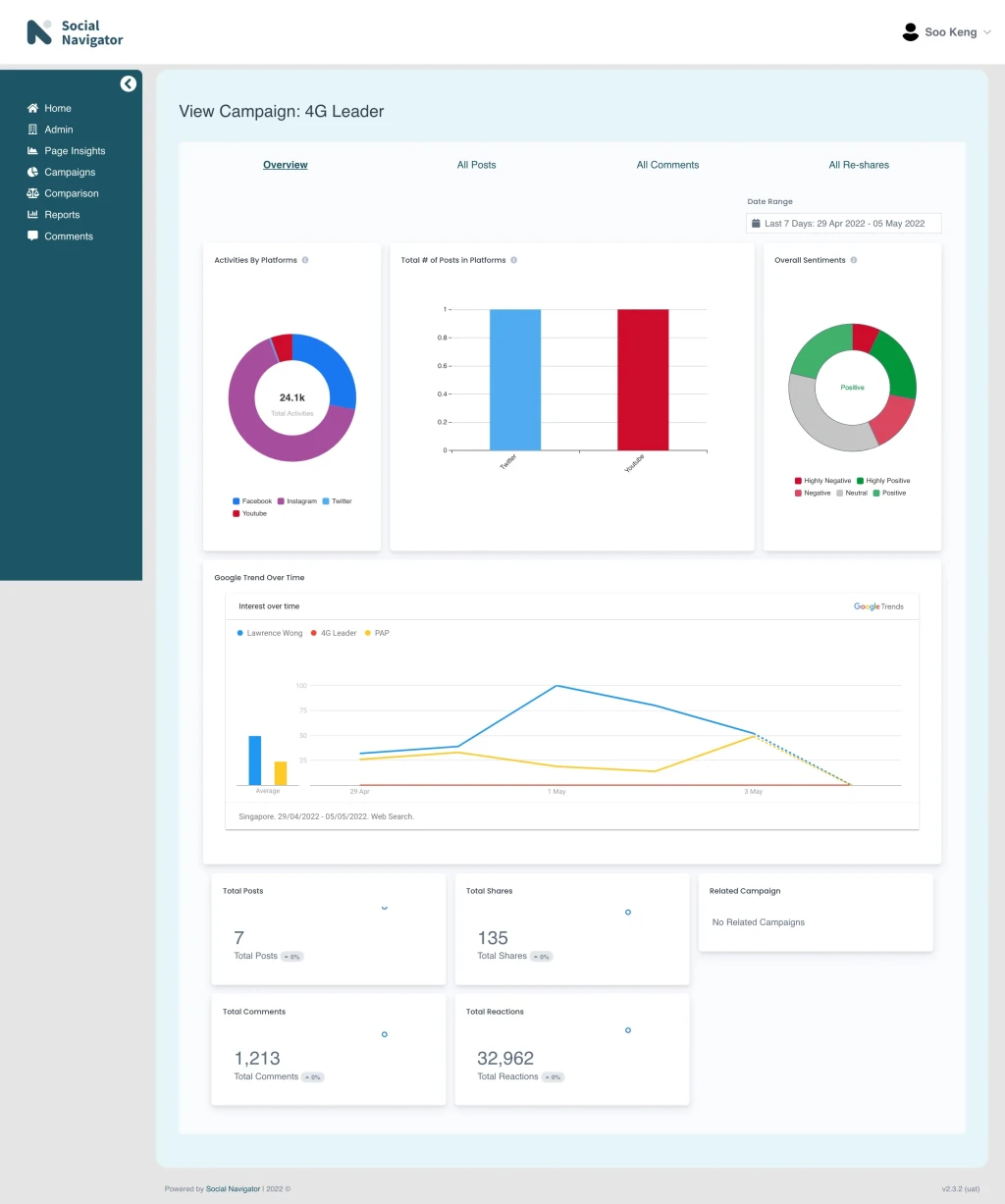Open the Date Range picker
1005x1204 pixels.
pos(843,224)
